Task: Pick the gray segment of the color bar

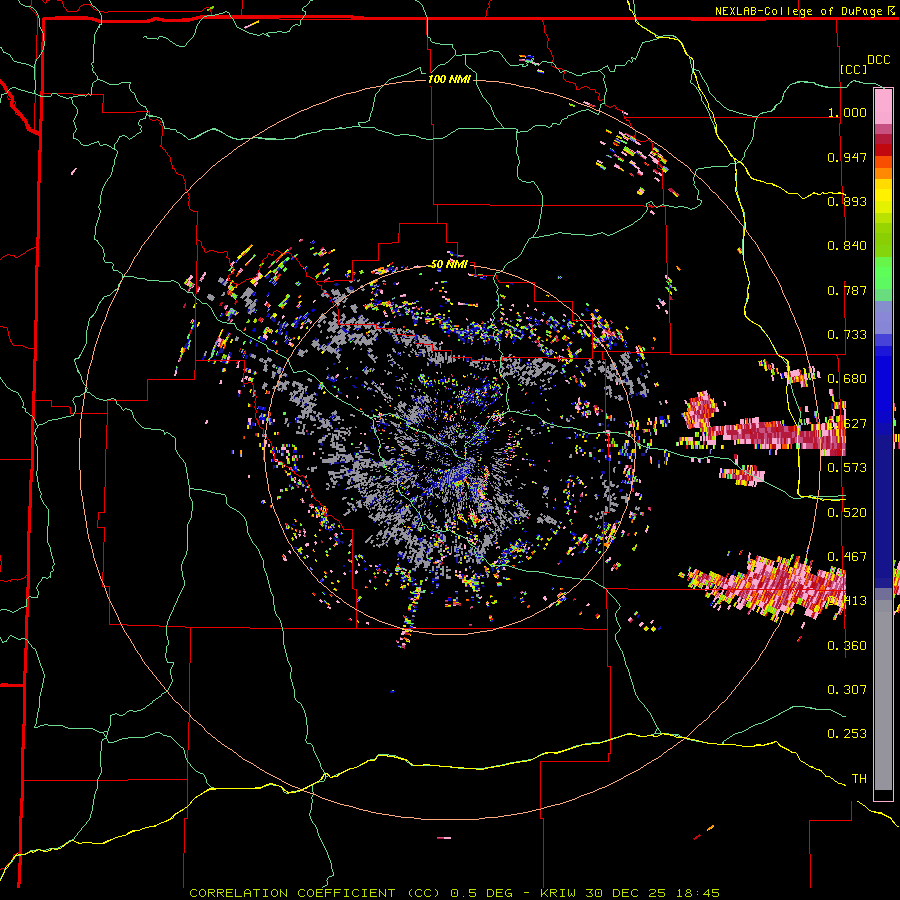Action: (883, 695)
